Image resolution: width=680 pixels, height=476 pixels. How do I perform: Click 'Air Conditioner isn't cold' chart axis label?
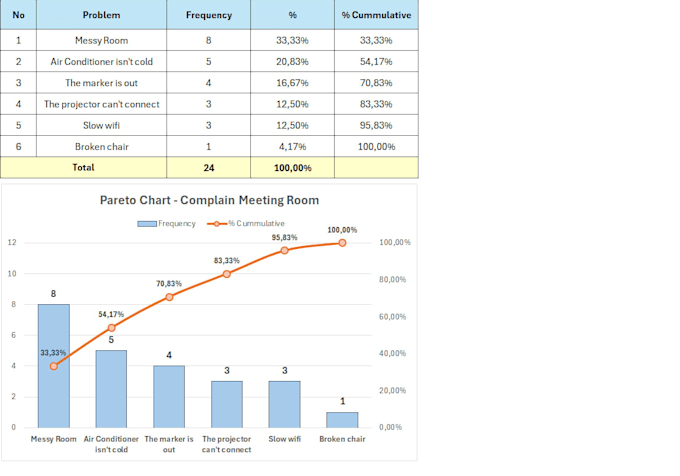pos(111,444)
